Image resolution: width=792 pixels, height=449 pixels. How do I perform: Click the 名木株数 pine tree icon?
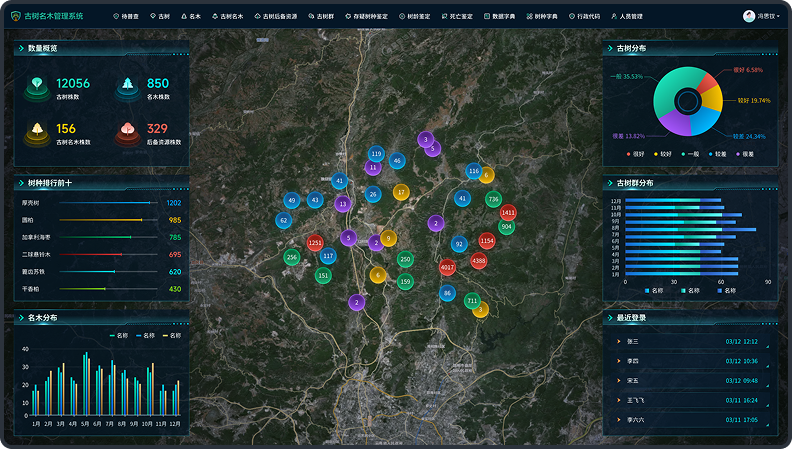(129, 87)
